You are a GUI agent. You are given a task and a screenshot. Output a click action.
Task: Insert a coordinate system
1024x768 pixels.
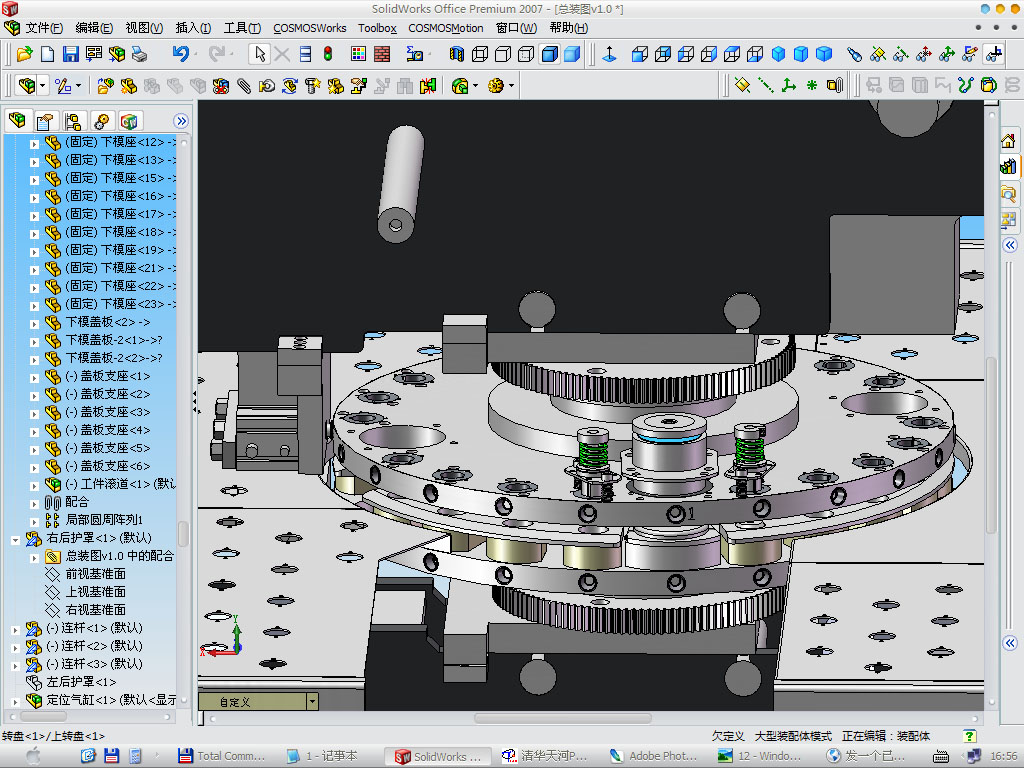tap(788, 85)
